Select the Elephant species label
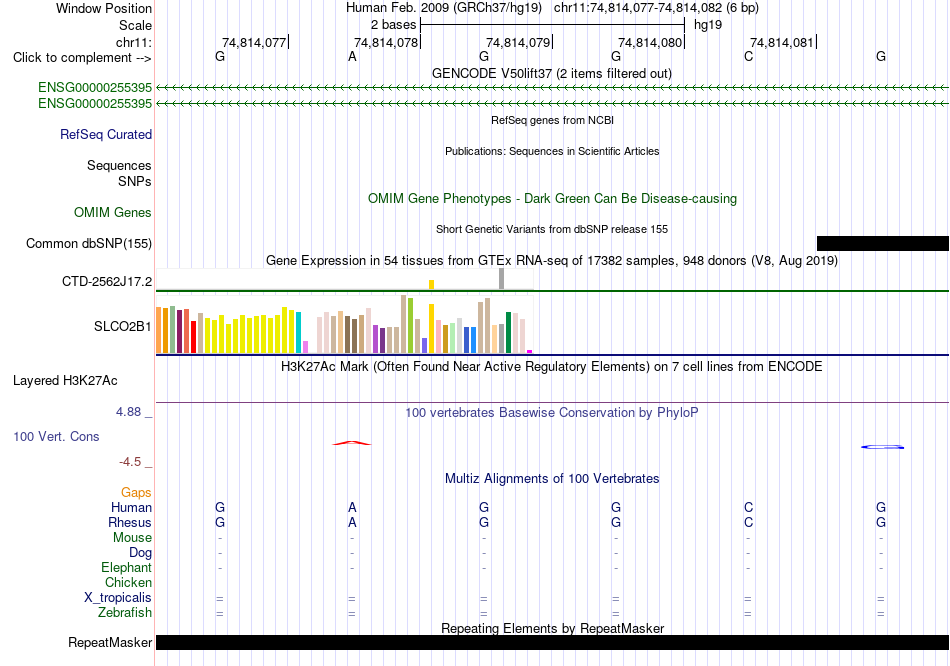The height and width of the screenshot is (666, 950). 126,568
